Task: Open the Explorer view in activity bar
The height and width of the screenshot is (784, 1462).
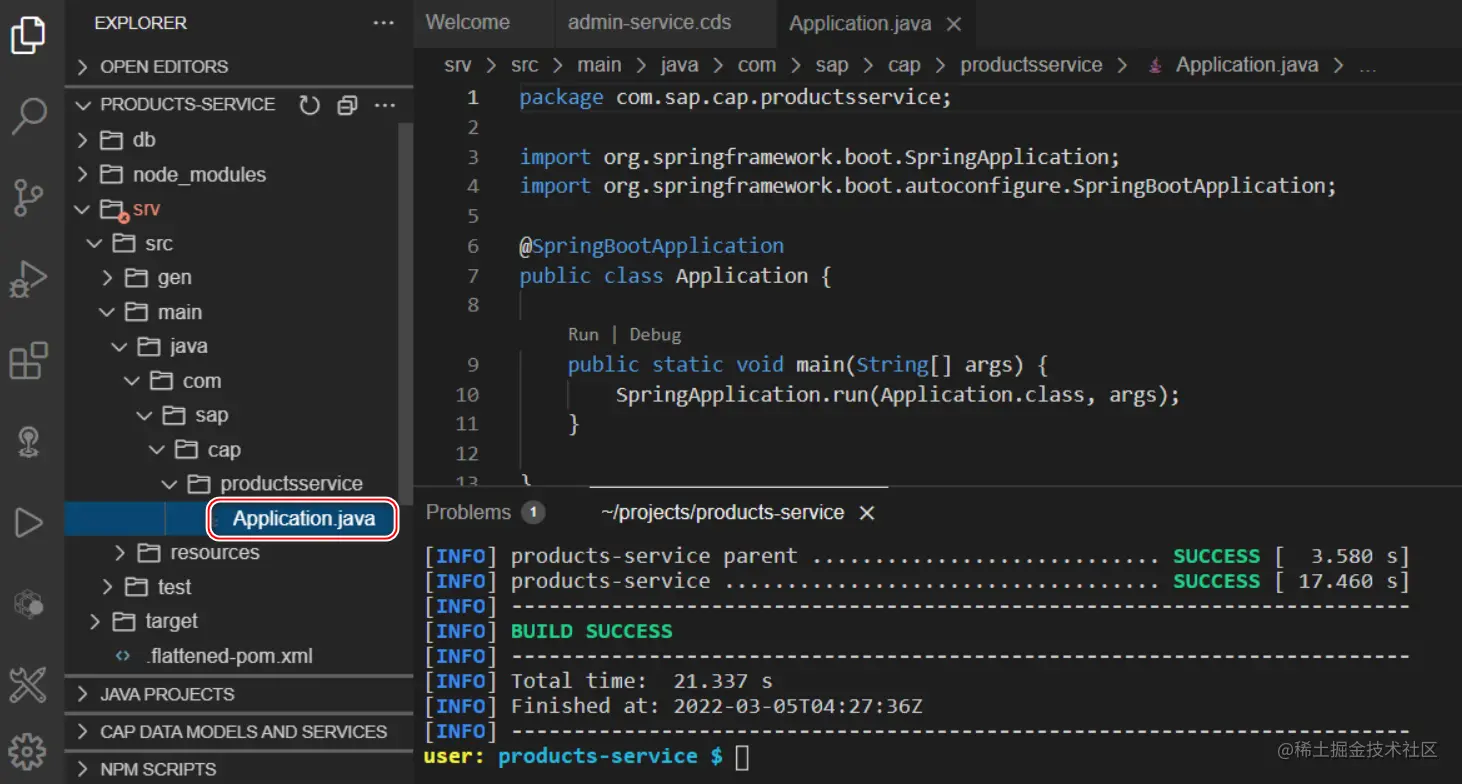Action: tap(28, 35)
